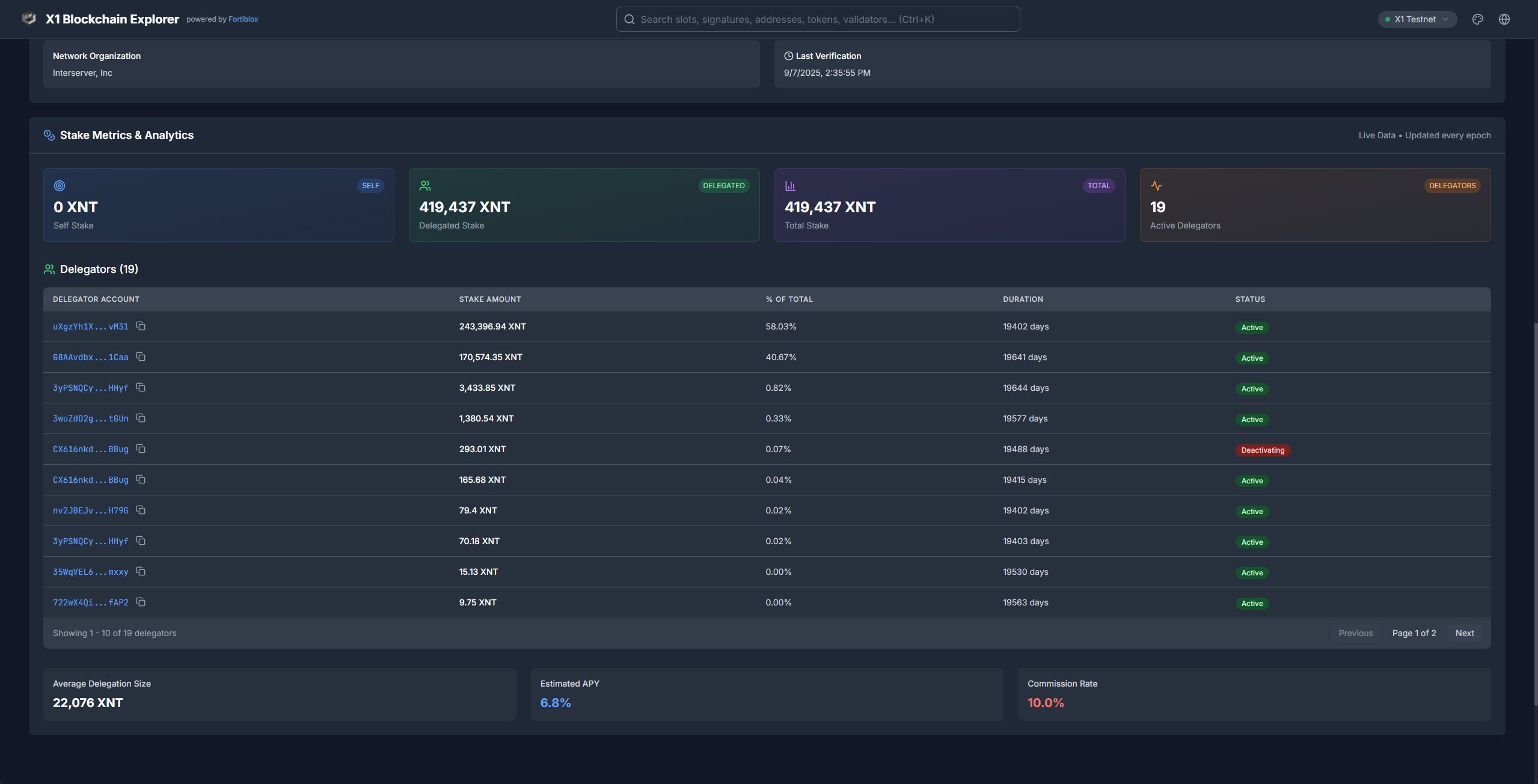Copy the nv2JBEJv...H79G address icon
Viewport: 1538px width, 784px height.
(141, 510)
